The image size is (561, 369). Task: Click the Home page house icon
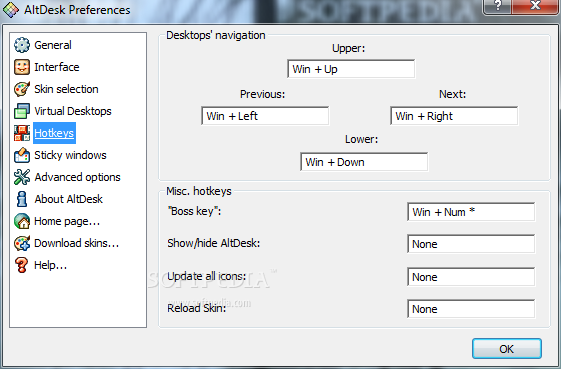tap(22, 221)
